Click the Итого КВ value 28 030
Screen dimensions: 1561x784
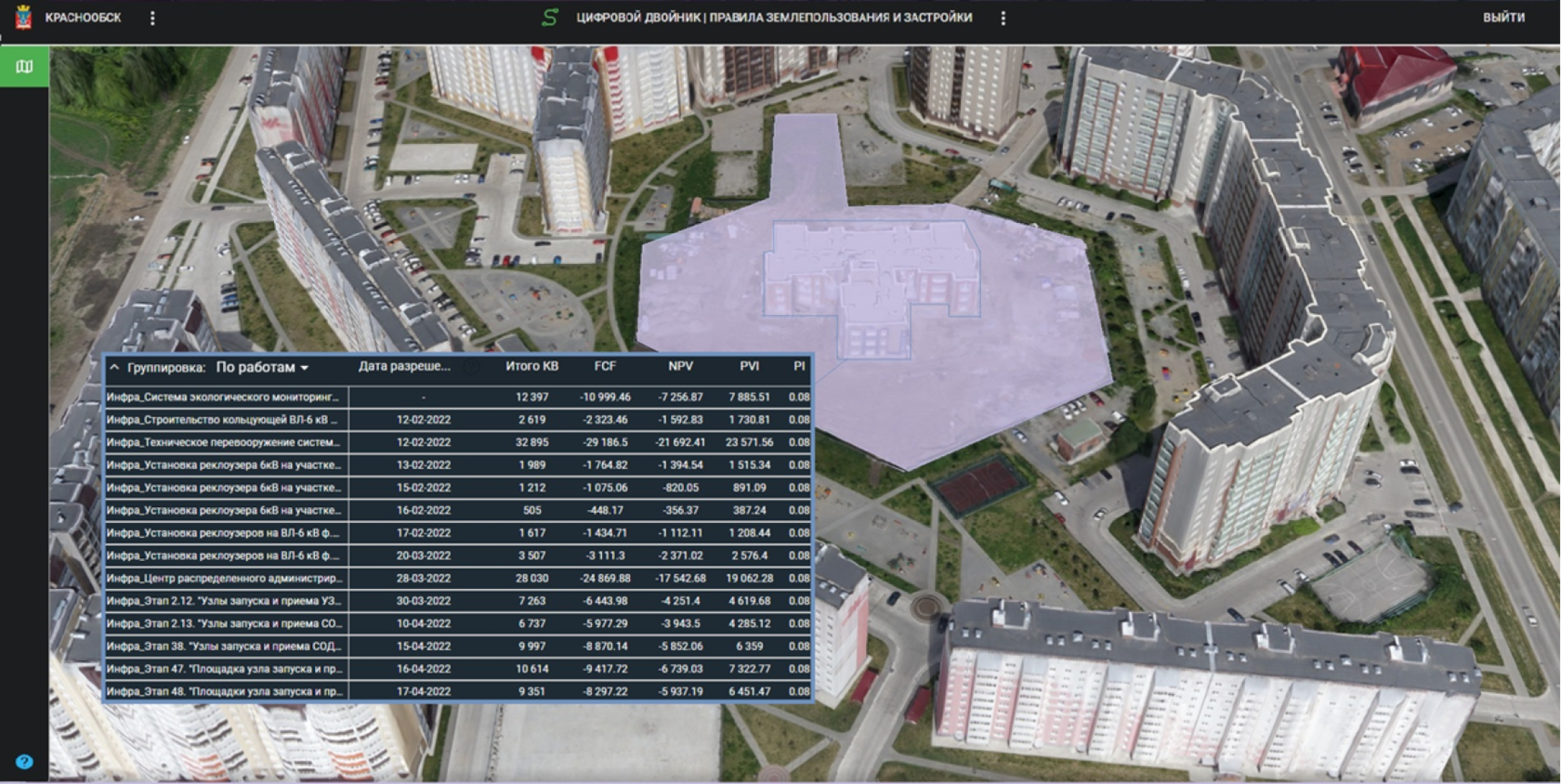(x=532, y=578)
